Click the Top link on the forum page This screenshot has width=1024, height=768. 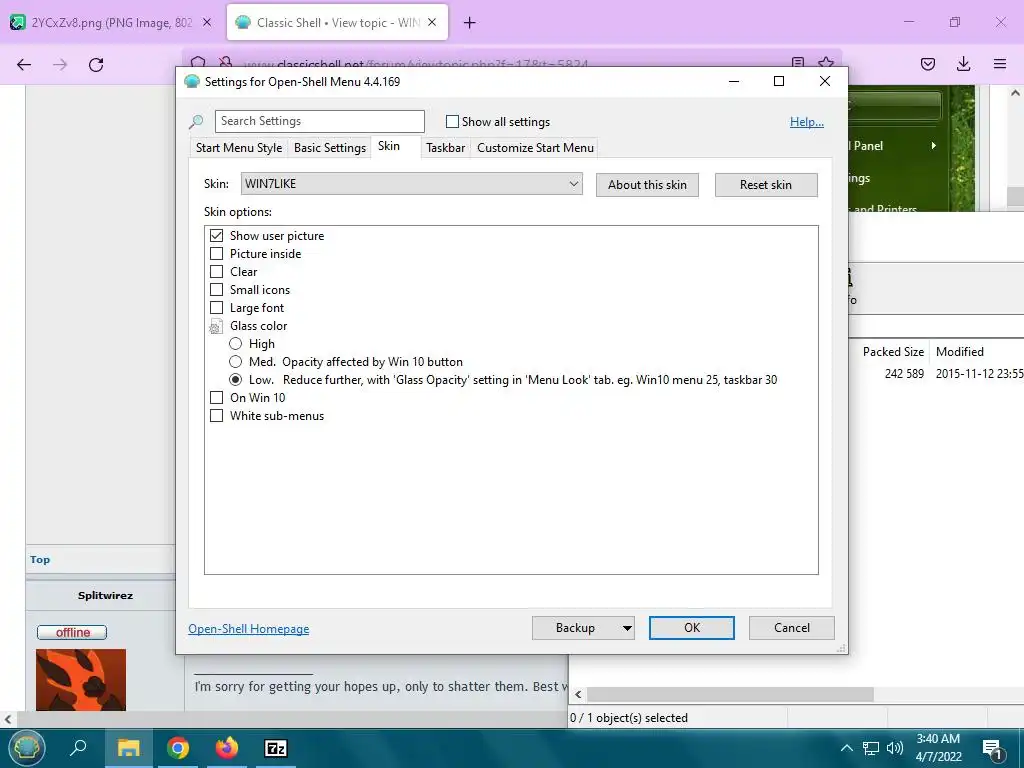(40, 560)
